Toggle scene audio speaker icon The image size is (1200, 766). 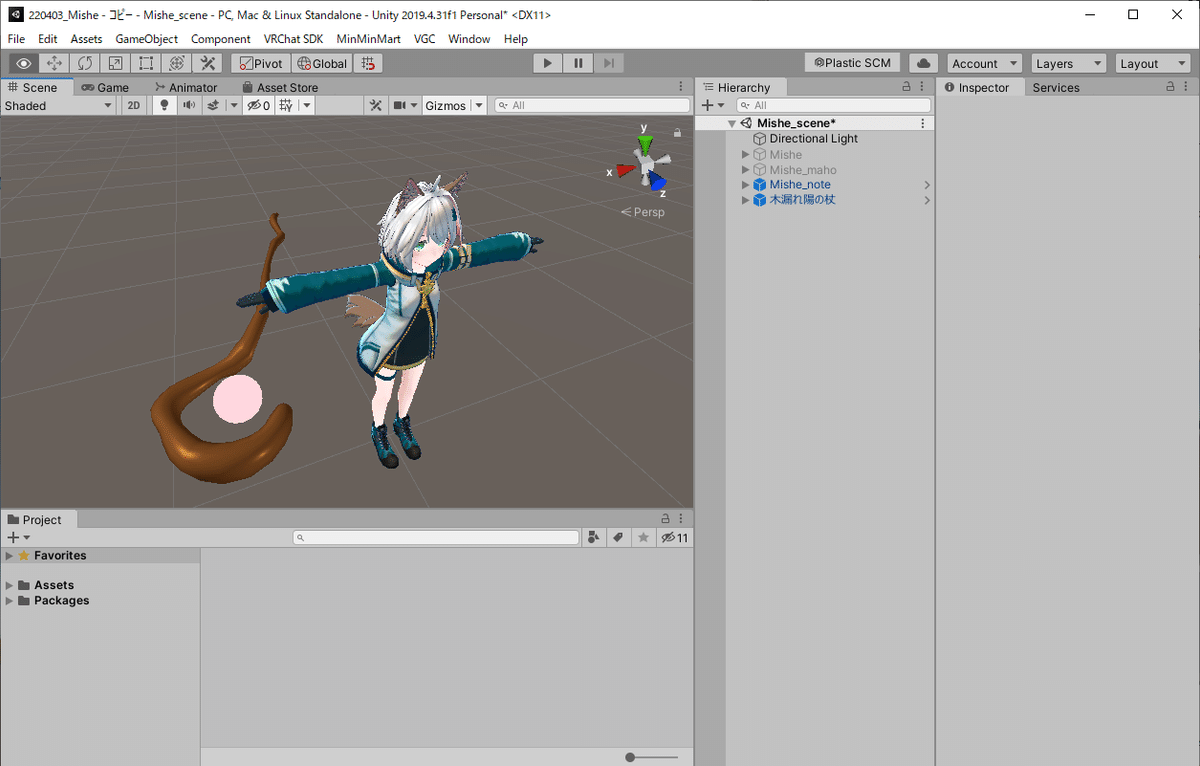tap(188, 105)
